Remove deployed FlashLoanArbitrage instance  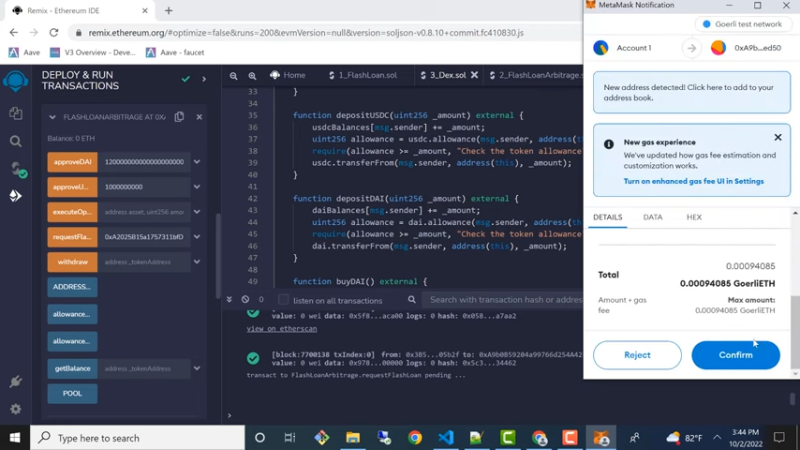click(x=199, y=117)
